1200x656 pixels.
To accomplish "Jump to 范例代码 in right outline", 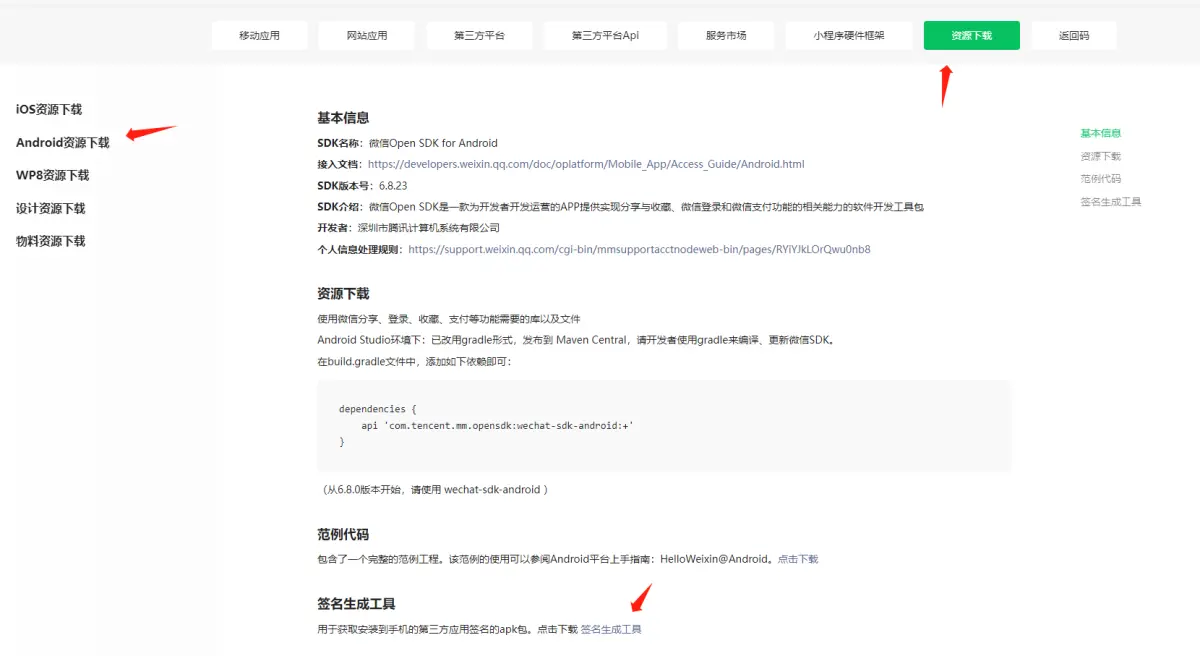I will [x=1100, y=179].
